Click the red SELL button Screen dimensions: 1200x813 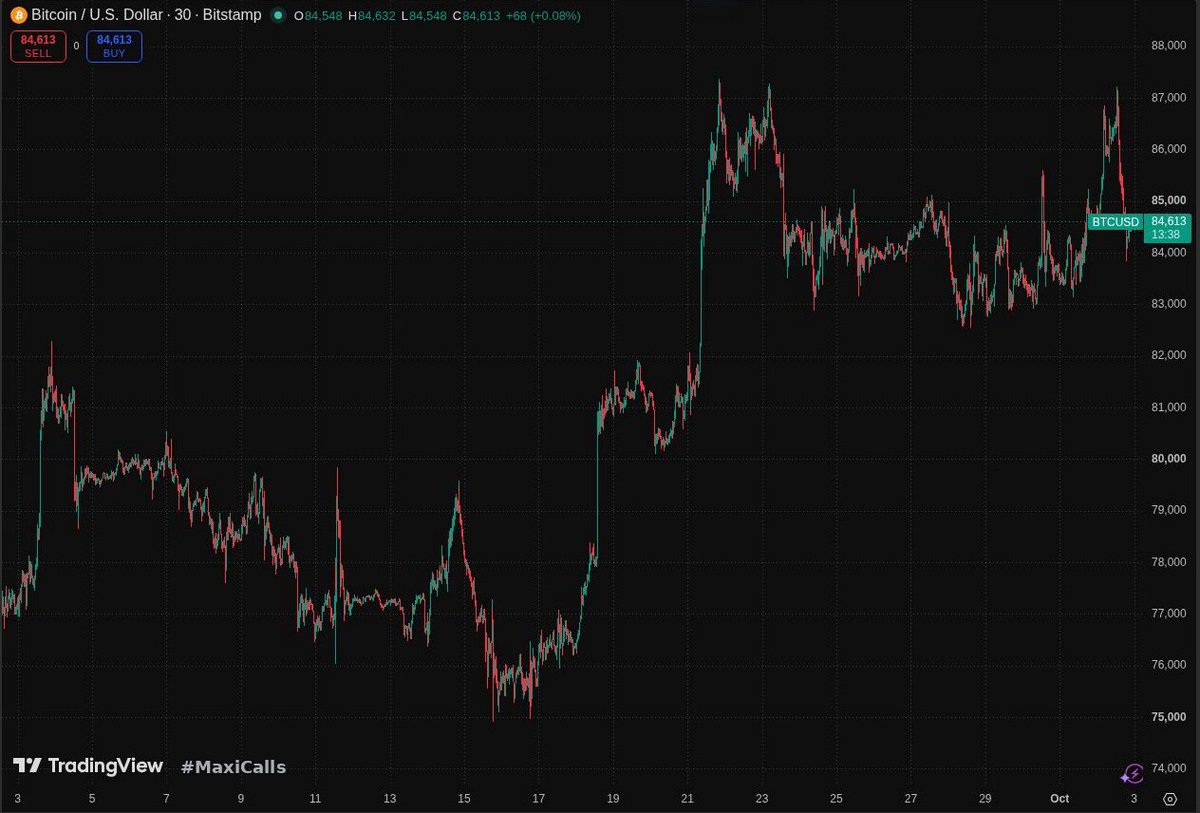point(39,47)
